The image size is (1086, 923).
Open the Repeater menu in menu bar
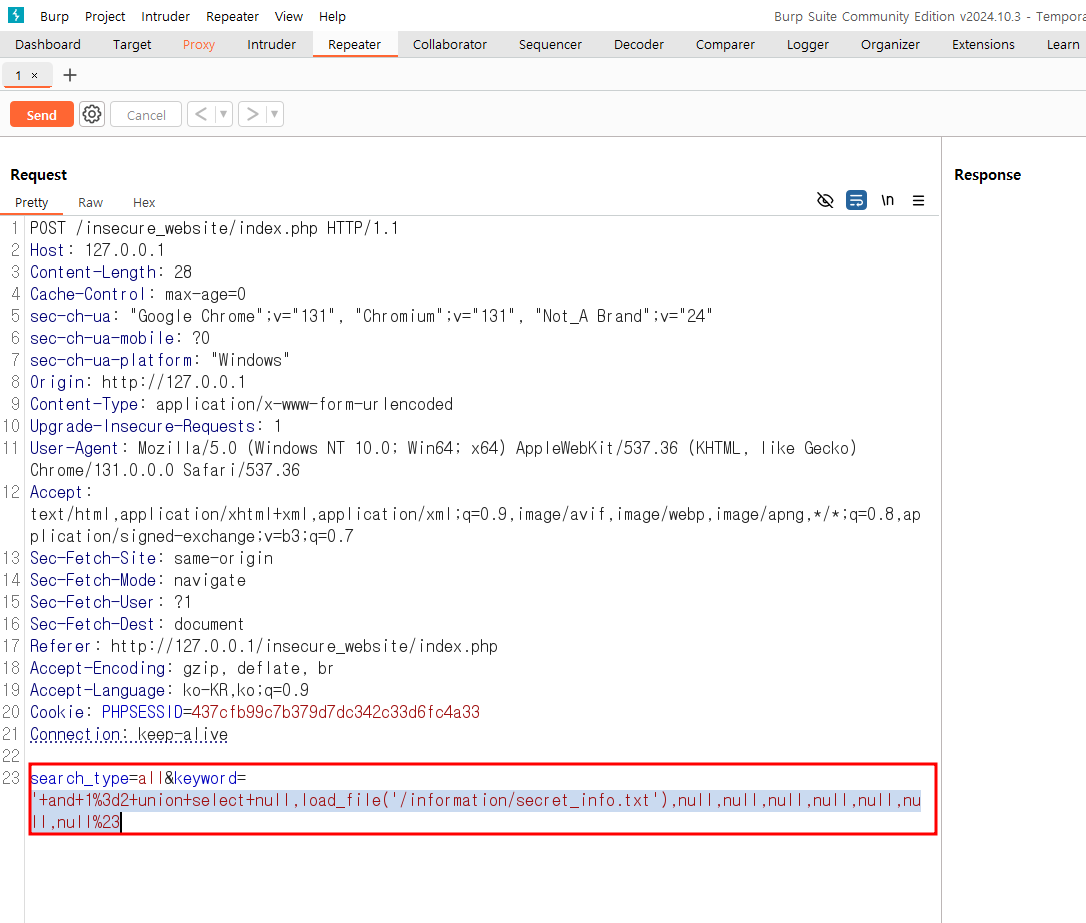tap(232, 16)
